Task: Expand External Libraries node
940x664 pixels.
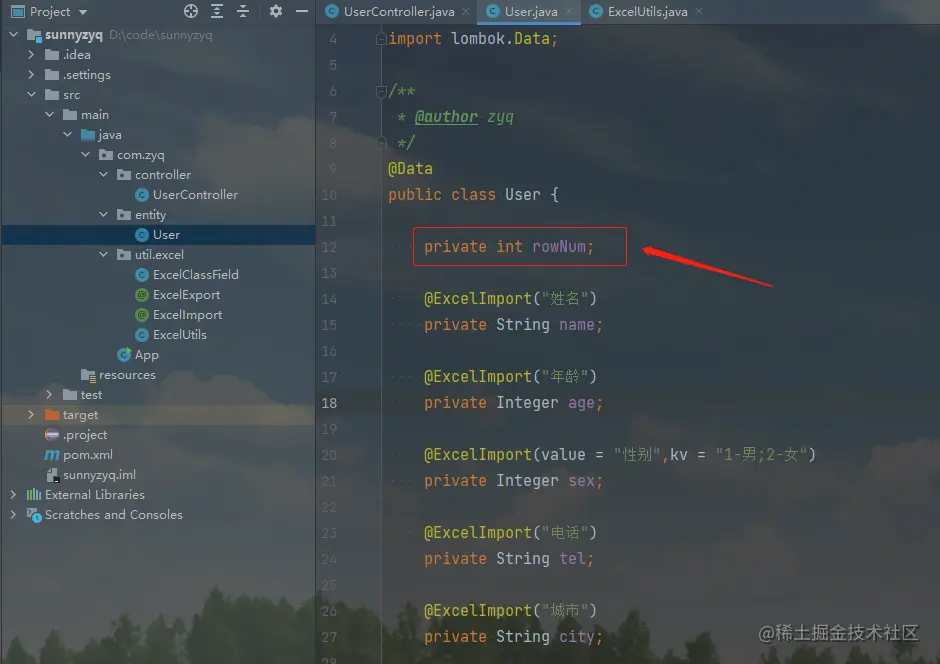Action: (13, 494)
